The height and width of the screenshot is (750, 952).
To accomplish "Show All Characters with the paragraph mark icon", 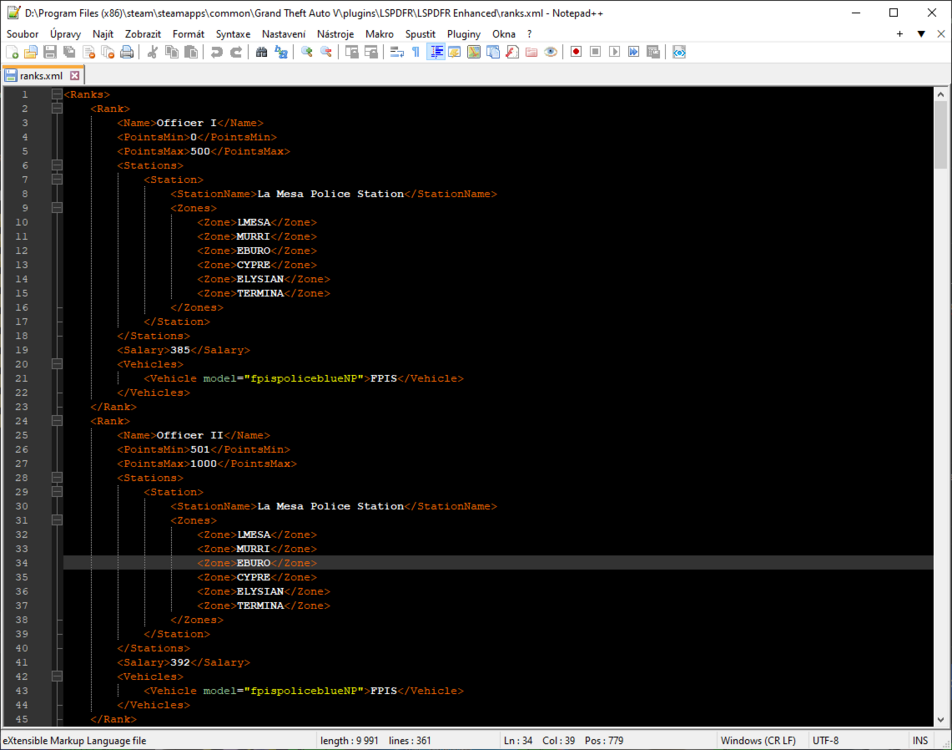I will [x=414, y=51].
